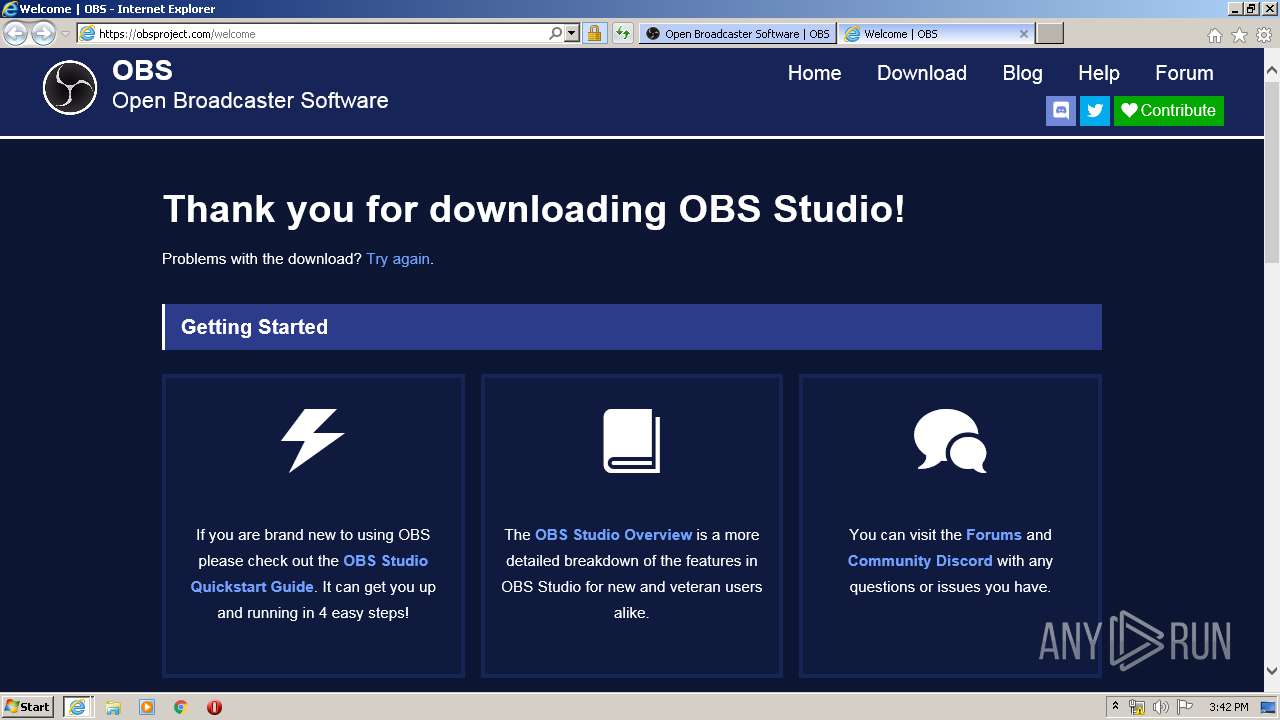Open the Discord icon button

[1061, 111]
